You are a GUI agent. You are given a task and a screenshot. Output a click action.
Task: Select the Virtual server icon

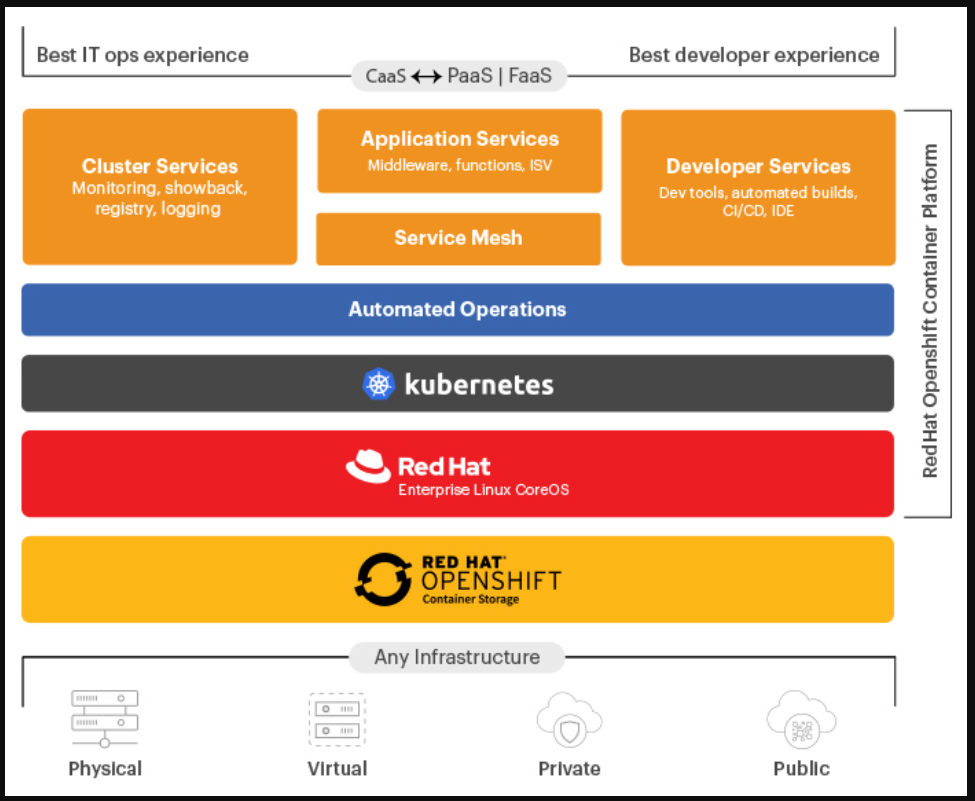point(337,720)
